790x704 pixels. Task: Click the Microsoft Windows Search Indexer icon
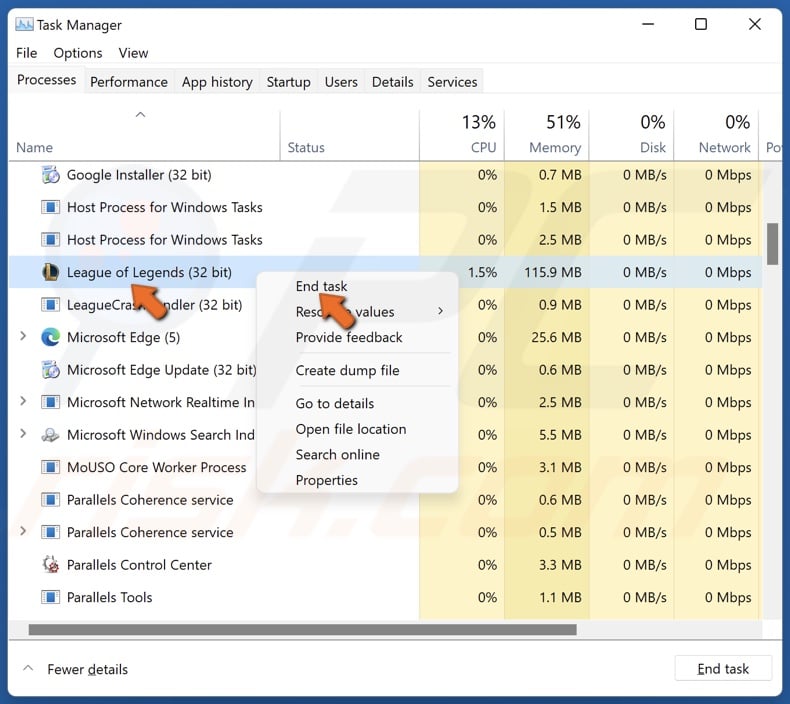50,435
